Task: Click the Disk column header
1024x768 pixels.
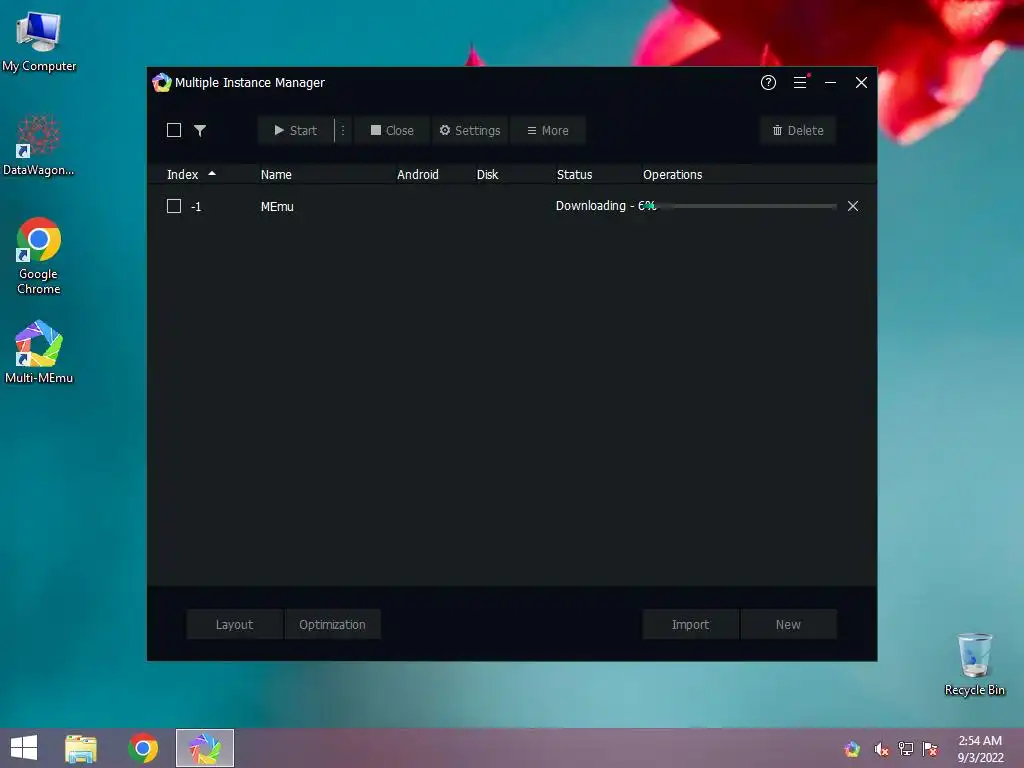Action: [487, 174]
